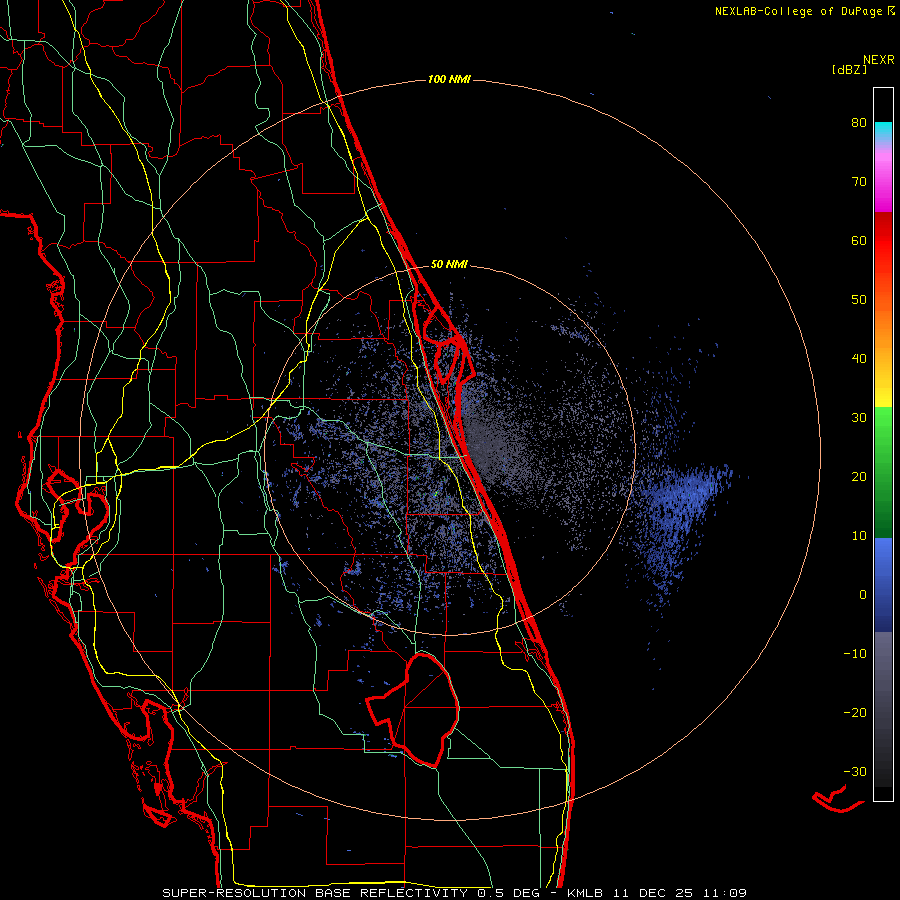
Task: Click the "SUPER-RESOLUTION BASE REFLECTIVITY" footer caption
Action: pos(315,893)
